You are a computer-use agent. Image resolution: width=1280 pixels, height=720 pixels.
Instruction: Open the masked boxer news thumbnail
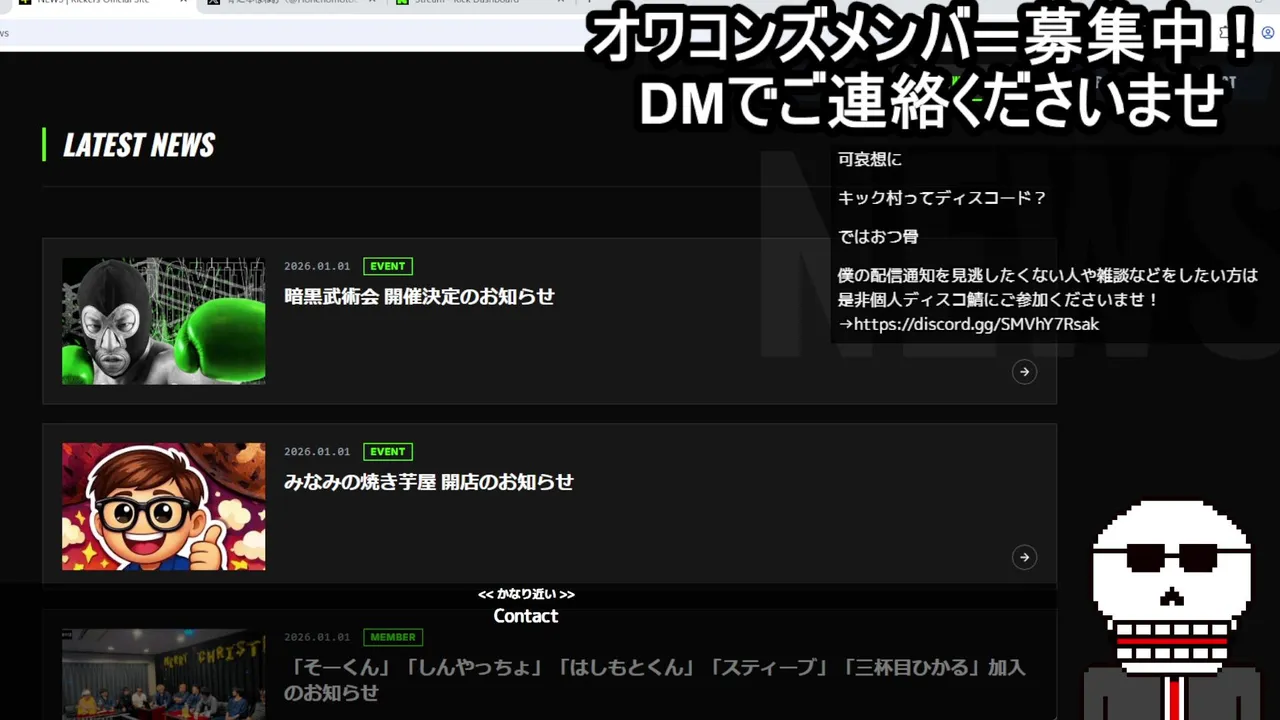click(x=164, y=321)
